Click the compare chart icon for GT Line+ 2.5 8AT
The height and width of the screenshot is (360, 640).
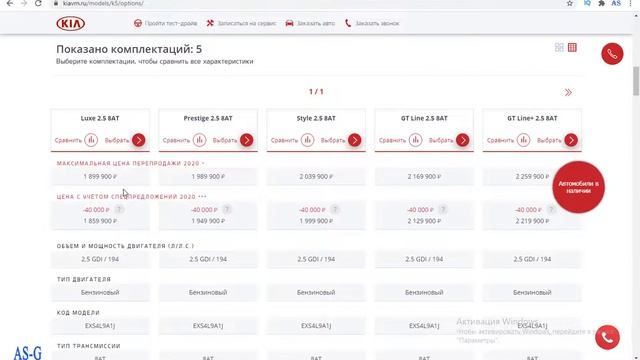tap(523, 140)
